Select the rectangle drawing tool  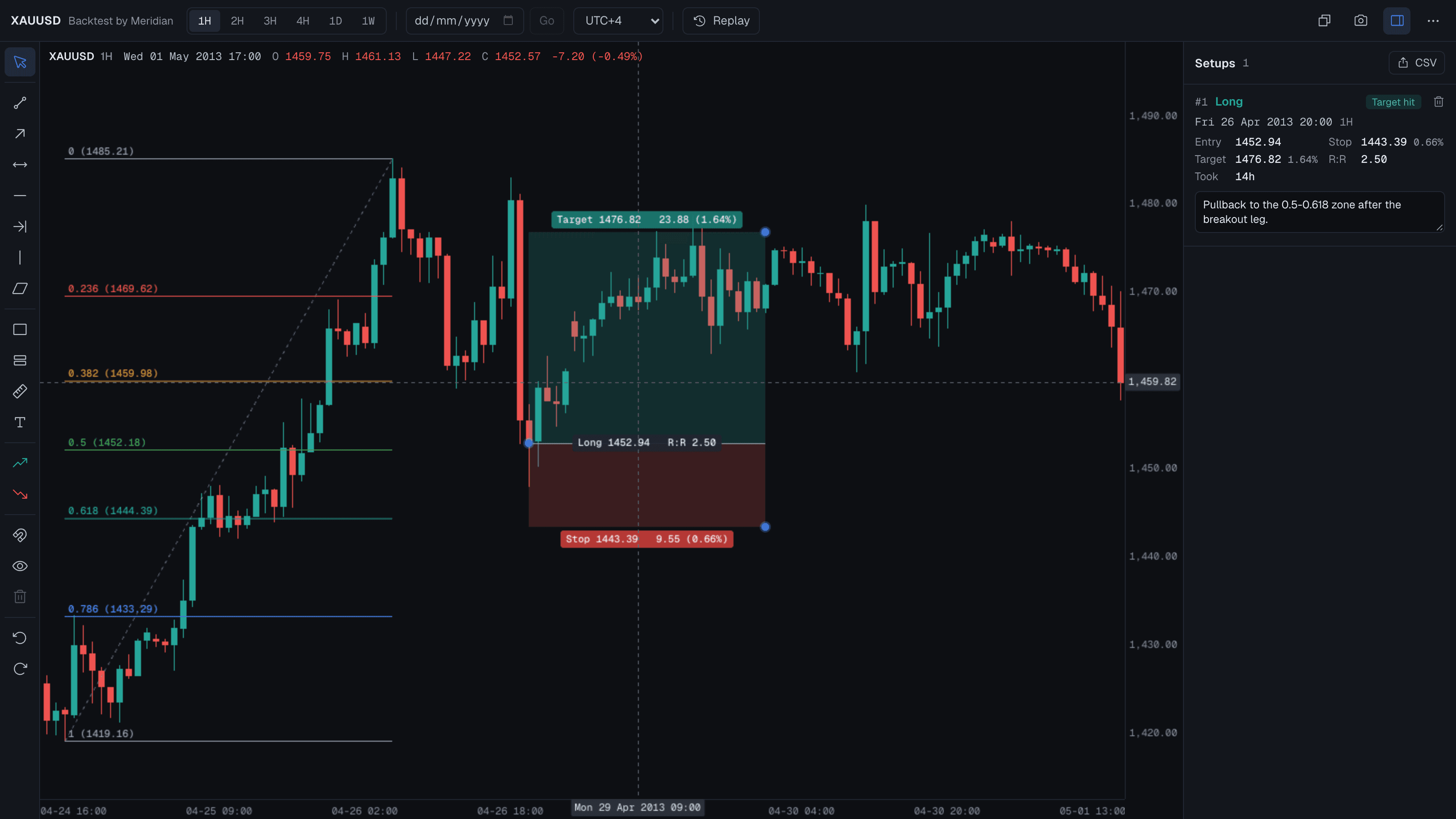(x=20, y=329)
